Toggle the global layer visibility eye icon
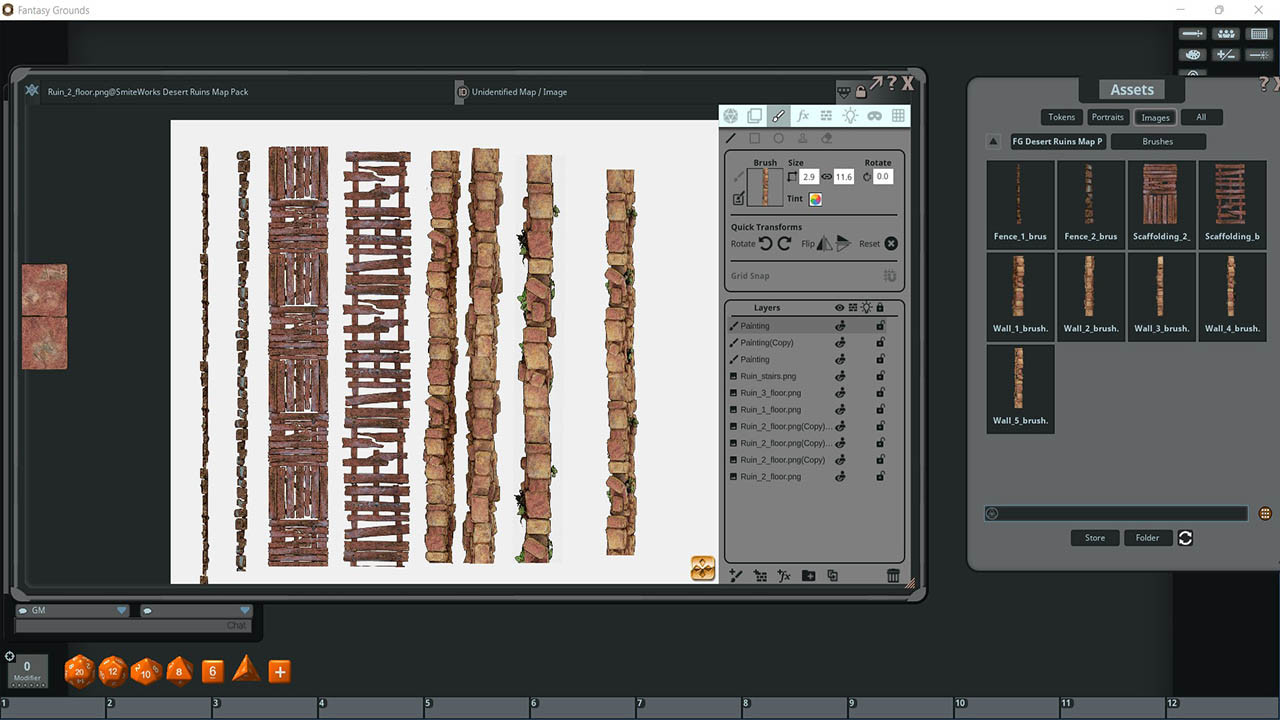Image resolution: width=1280 pixels, height=720 pixels. point(839,307)
